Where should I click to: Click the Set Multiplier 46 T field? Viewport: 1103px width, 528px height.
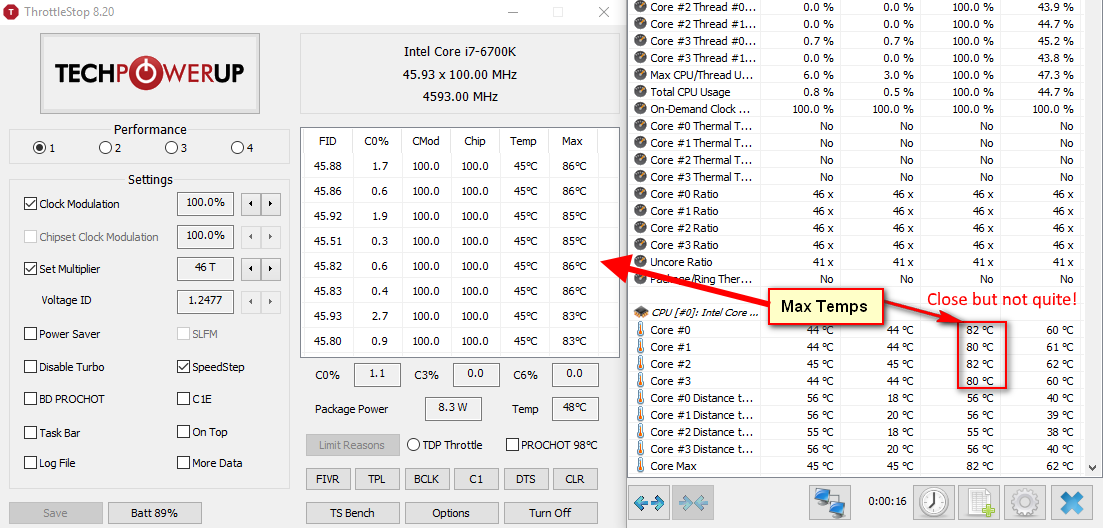(205, 268)
